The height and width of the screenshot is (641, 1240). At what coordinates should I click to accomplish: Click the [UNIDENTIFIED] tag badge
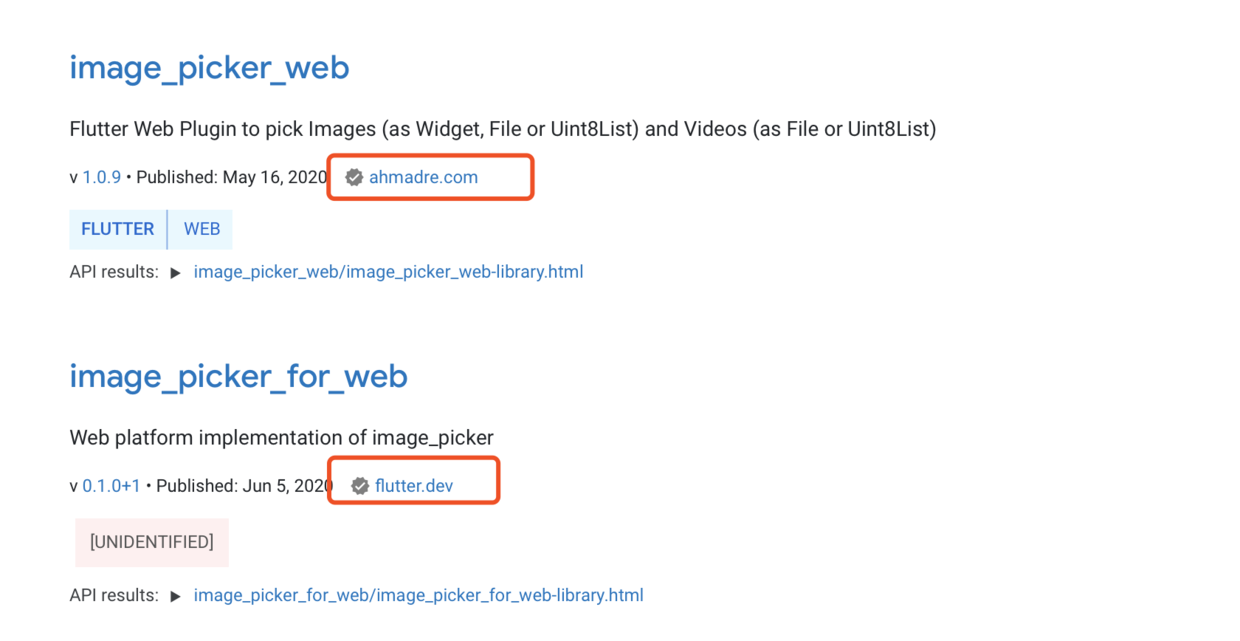click(152, 542)
